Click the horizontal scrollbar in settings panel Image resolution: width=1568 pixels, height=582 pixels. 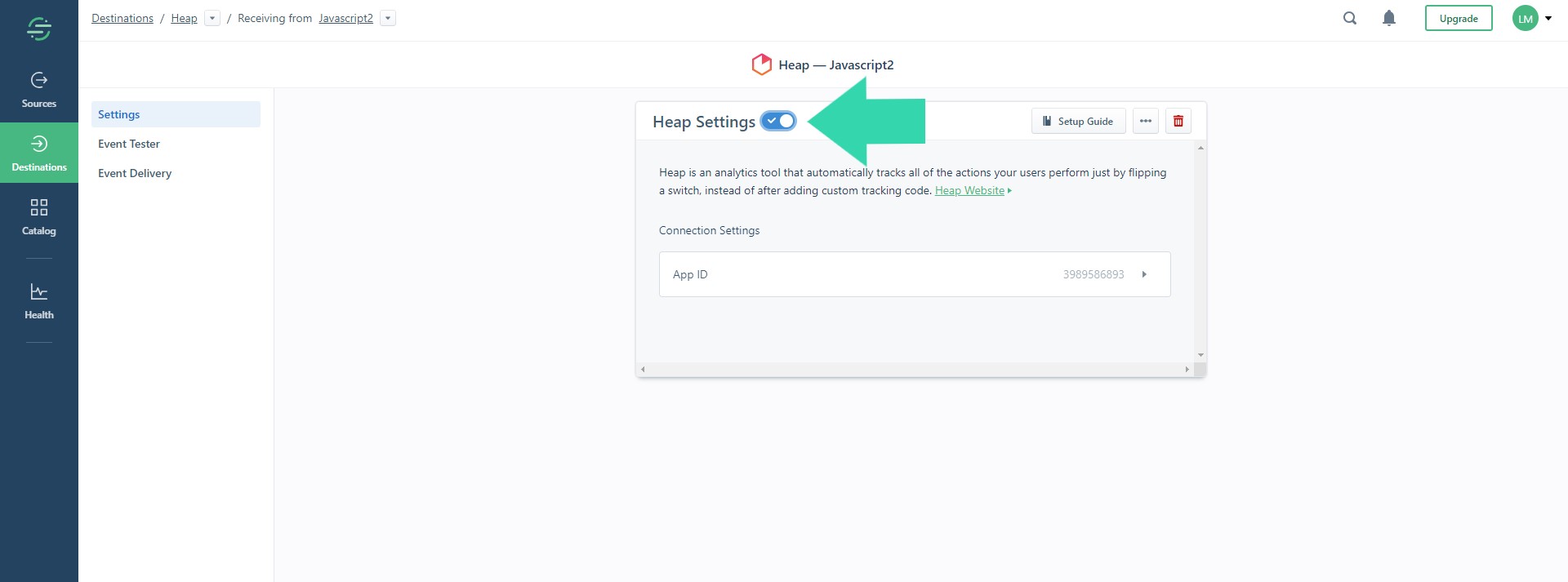pyautogui.click(x=914, y=369)
